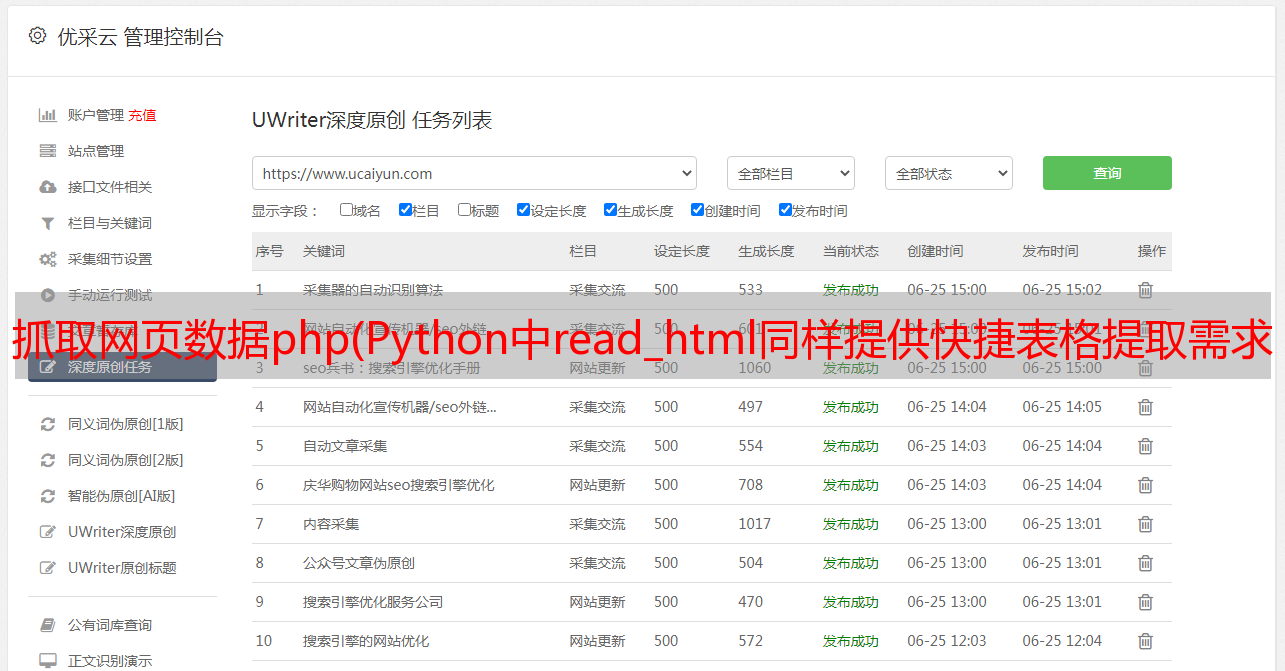Expand the 全部栏目 dropdown
The width and height of the screenshot is (1285, 671).
point(790,173)
